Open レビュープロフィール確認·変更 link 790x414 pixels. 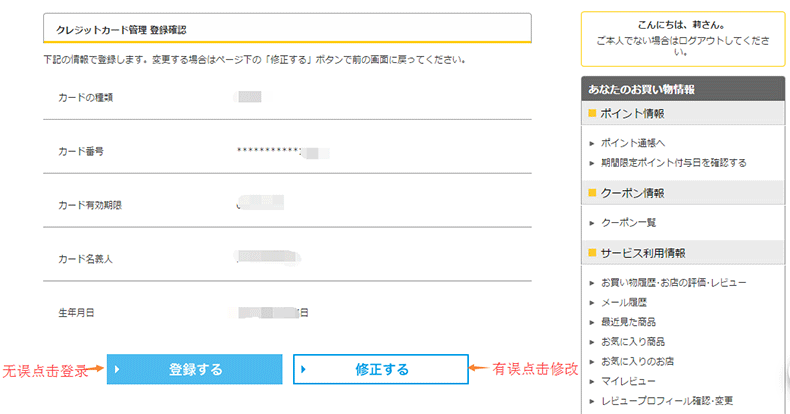click(666, 401)
